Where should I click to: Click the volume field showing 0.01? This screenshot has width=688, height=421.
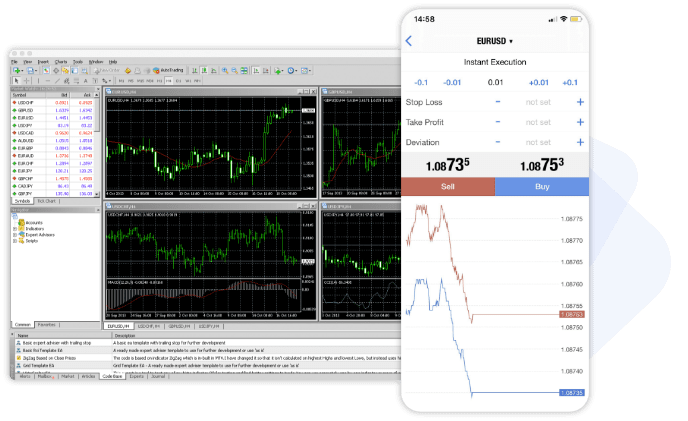coord(495,82)
